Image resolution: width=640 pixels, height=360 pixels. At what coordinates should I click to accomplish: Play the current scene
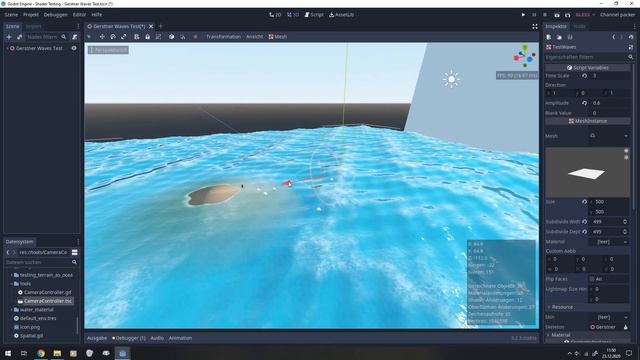click(557, 15)
